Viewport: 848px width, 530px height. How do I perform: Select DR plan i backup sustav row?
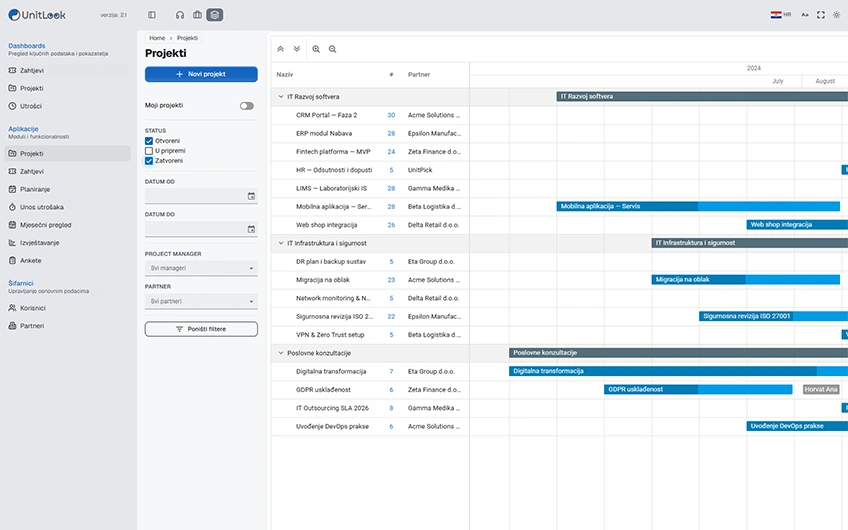(x=370, y=262)
